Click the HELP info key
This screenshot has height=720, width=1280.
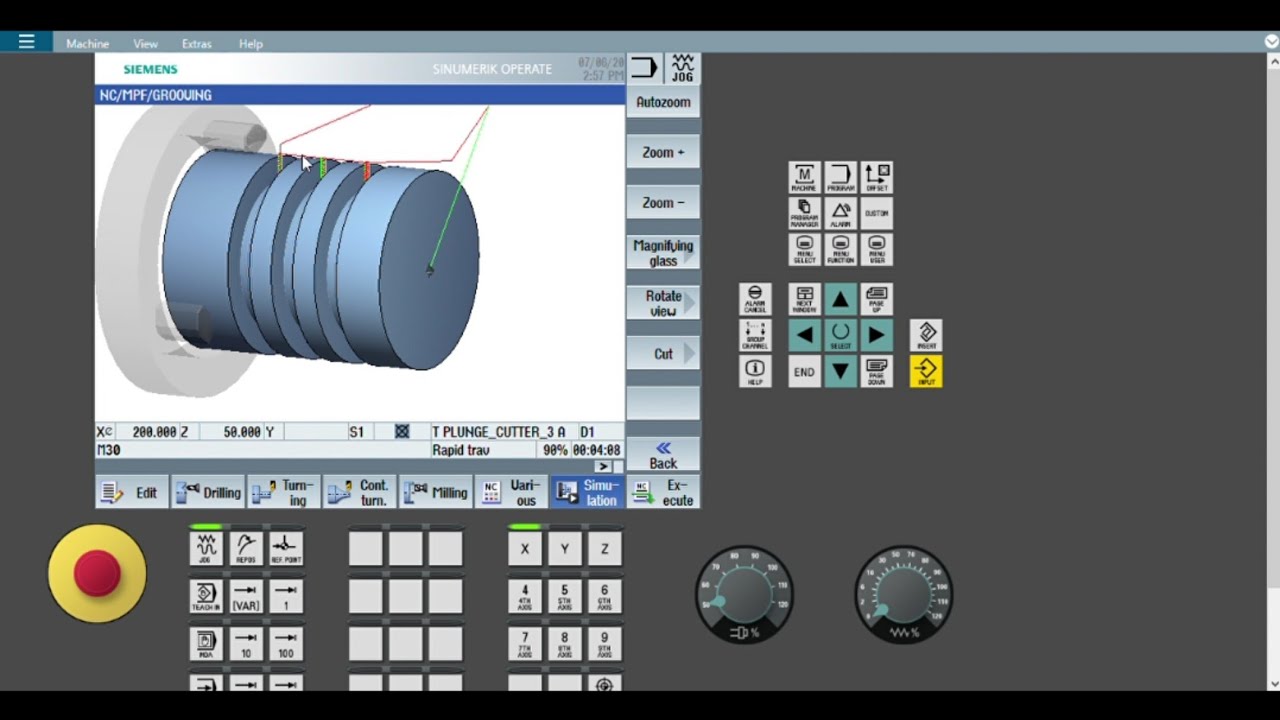click(x=755, y=371)
